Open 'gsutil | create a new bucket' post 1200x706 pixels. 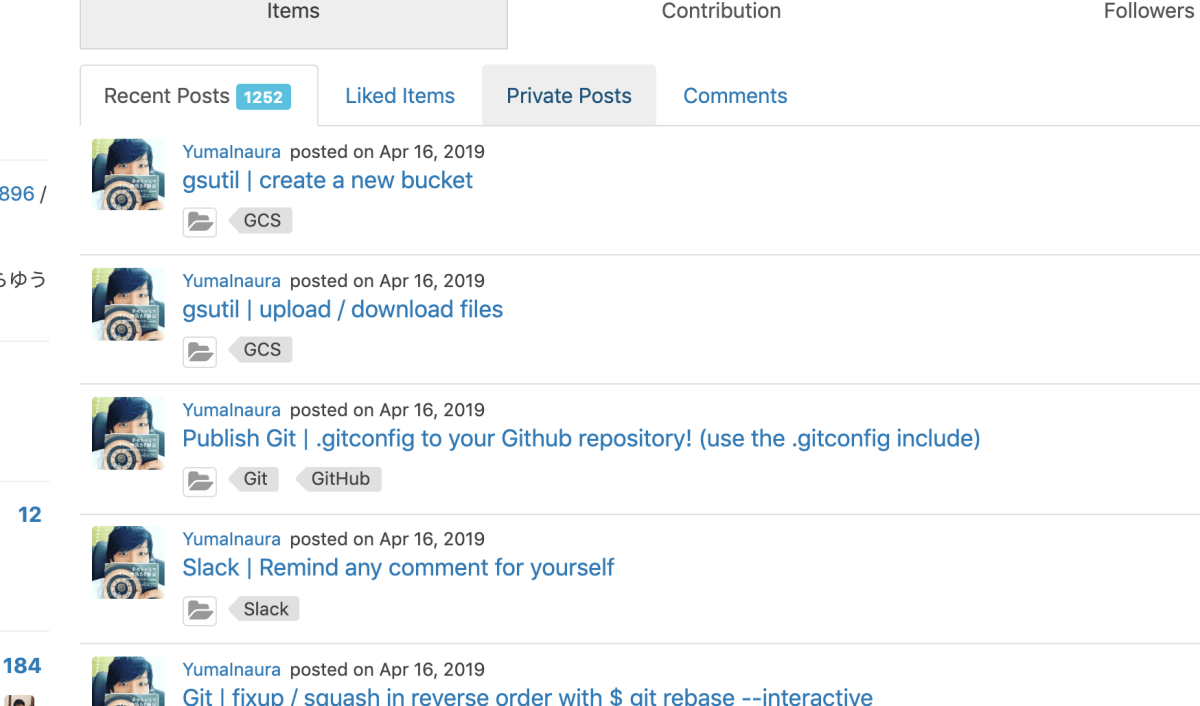(x=328, y=180)
